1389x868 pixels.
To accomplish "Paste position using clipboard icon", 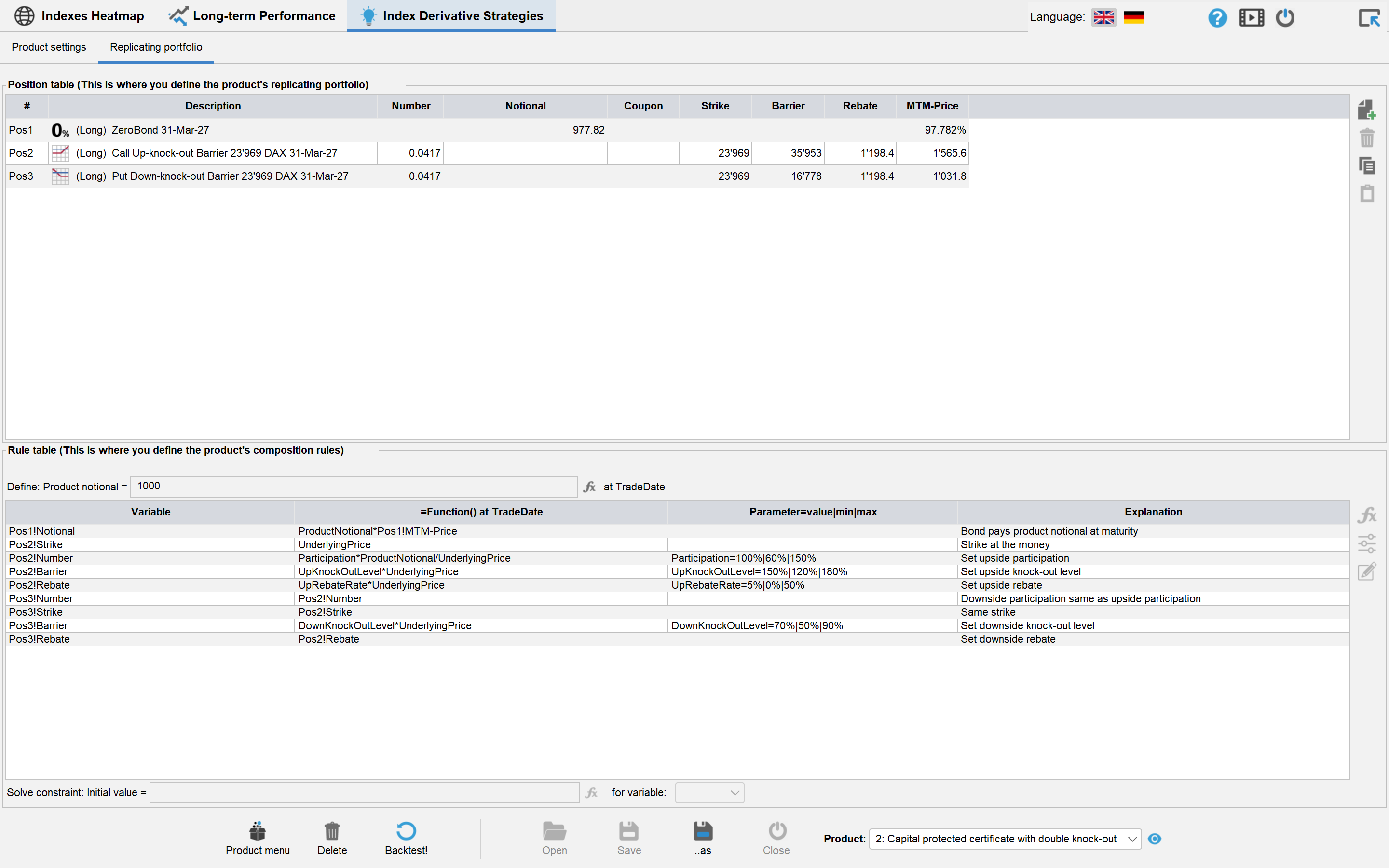I will [x=1367, y=193].
